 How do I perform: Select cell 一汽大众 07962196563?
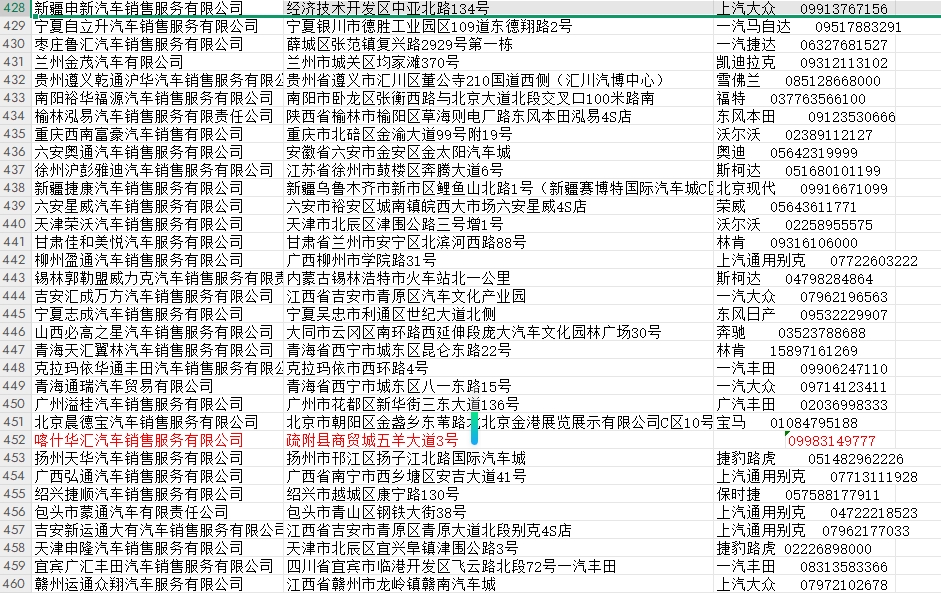(x=802, y=296)
